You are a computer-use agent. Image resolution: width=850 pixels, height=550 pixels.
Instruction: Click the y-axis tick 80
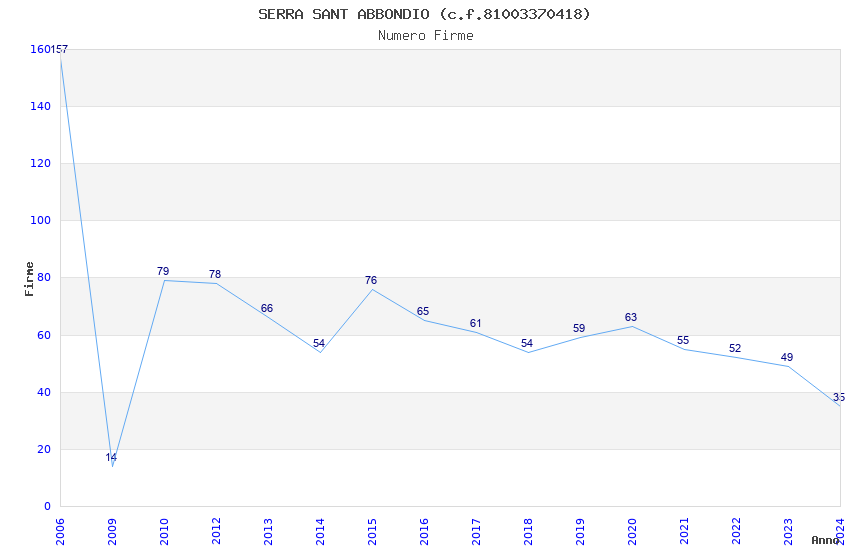[44, 277]
